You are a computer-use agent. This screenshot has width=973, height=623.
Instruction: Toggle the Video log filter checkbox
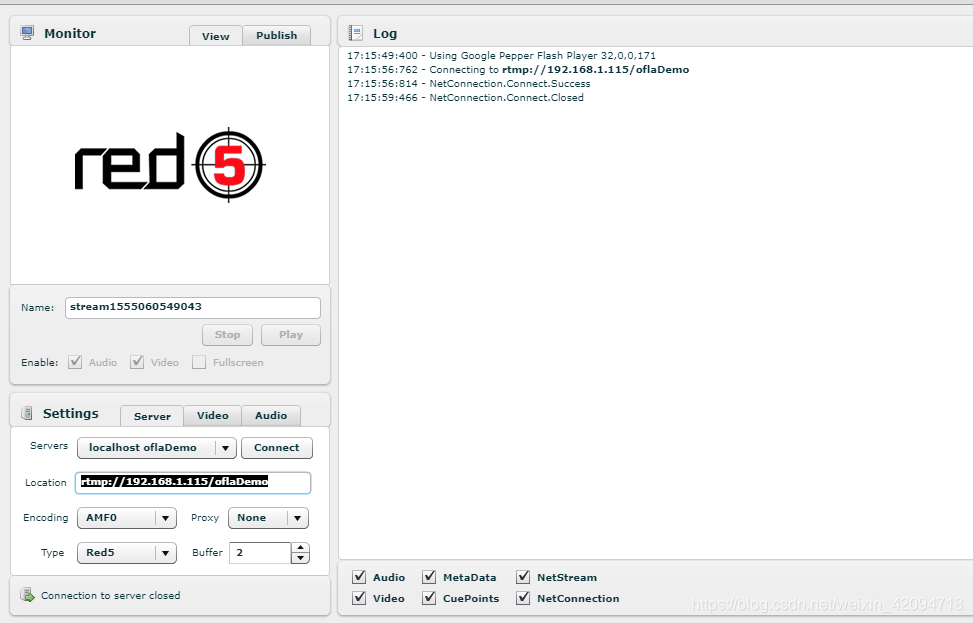[359, 598]
